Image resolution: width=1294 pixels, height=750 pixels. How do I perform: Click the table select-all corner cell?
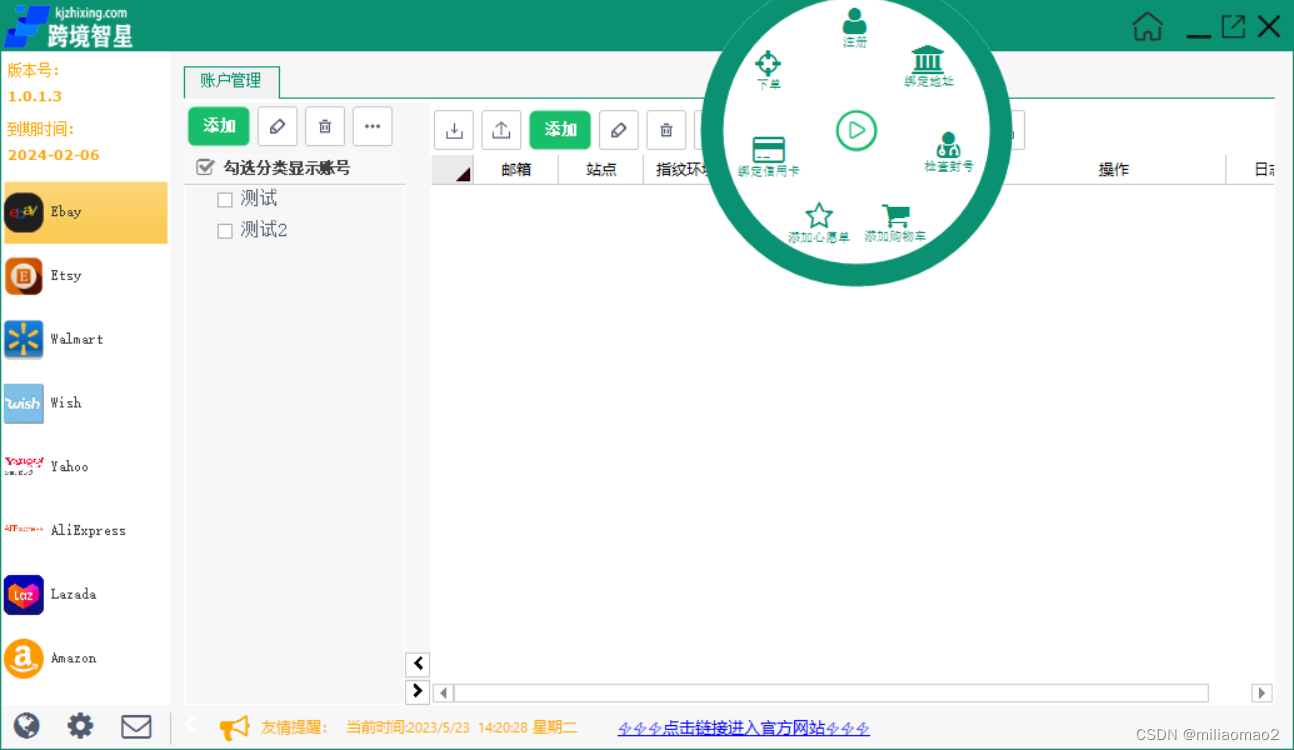[452, 170]
